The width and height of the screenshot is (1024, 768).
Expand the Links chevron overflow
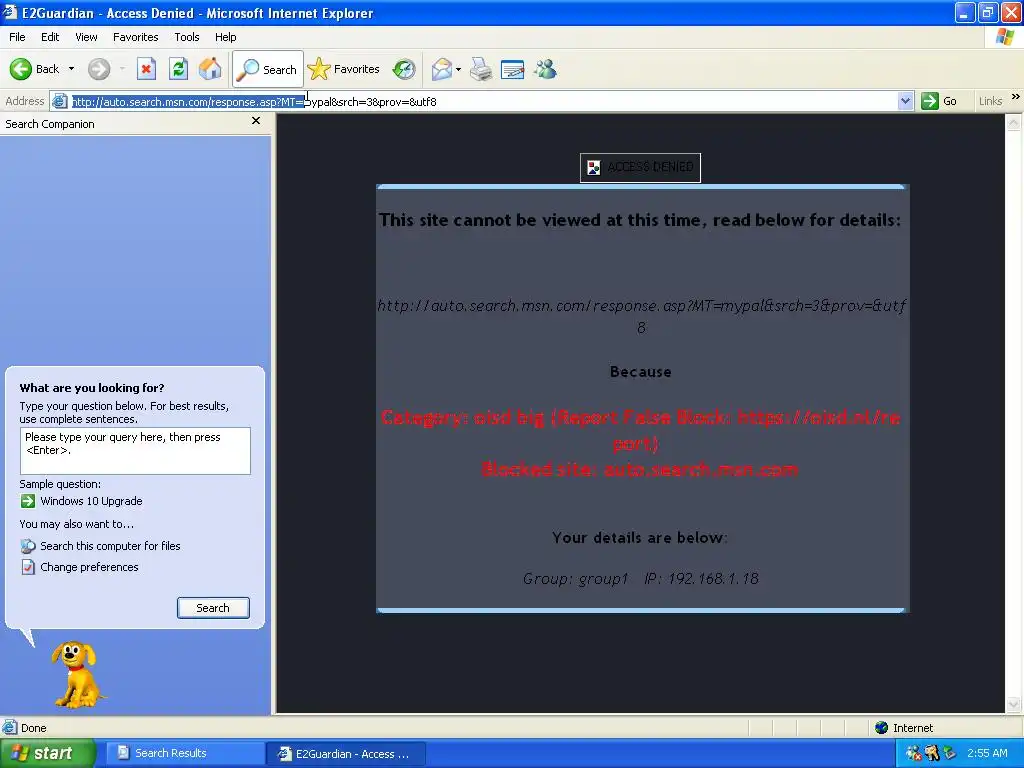(x=1016, y=97)
